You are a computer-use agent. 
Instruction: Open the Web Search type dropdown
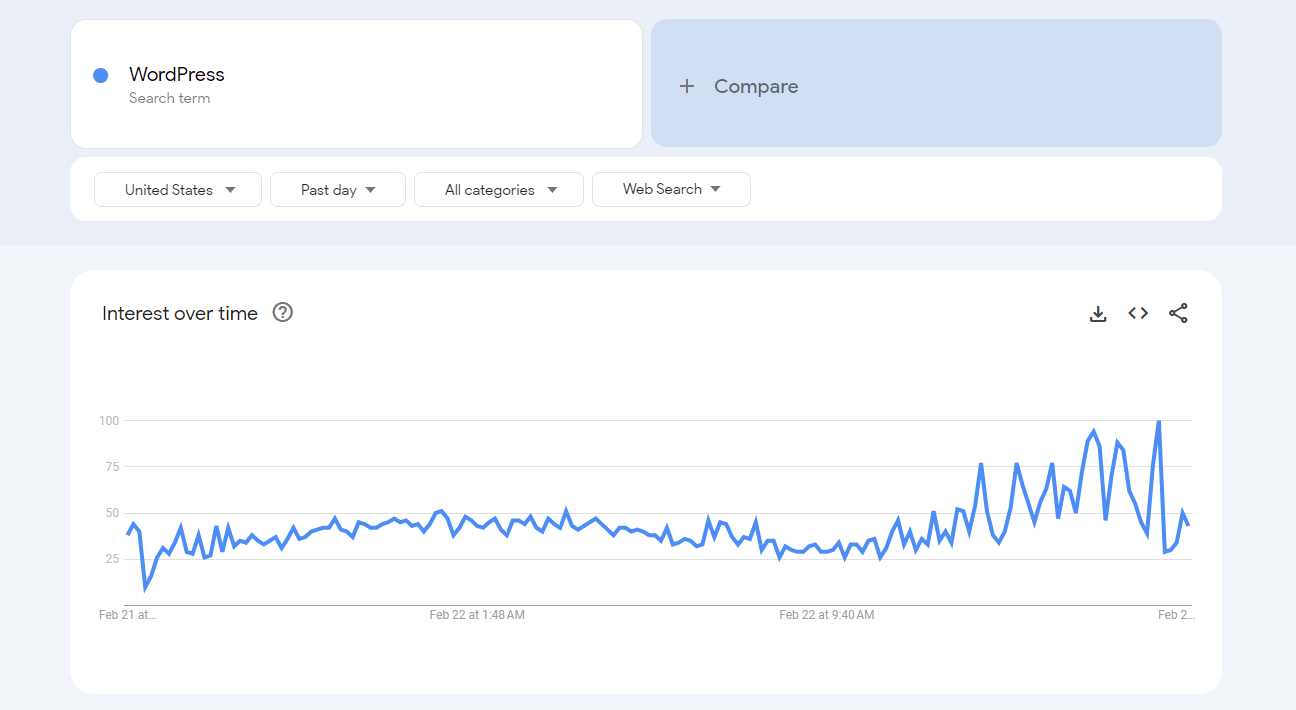point(671,189)
